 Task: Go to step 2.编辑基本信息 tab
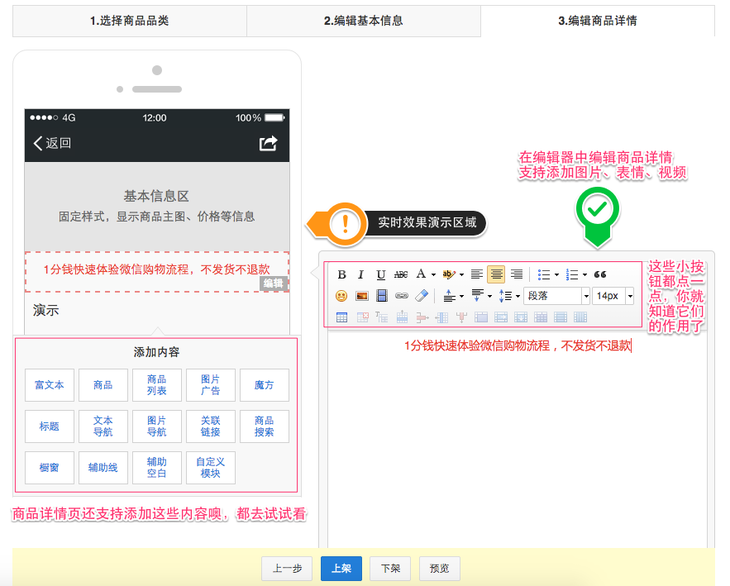[364, 21]
